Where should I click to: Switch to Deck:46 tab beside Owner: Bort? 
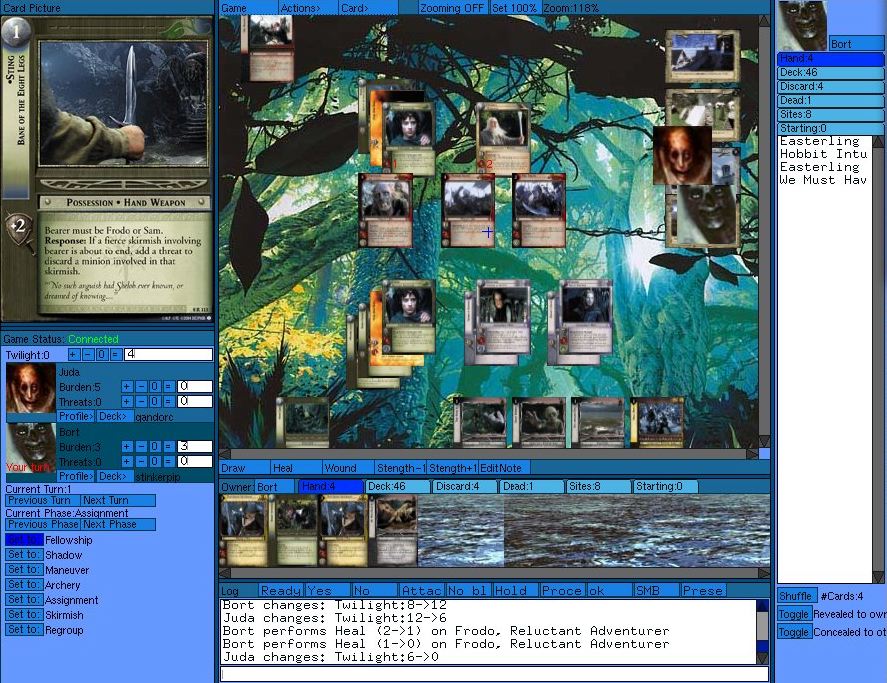tap(398, 487)
